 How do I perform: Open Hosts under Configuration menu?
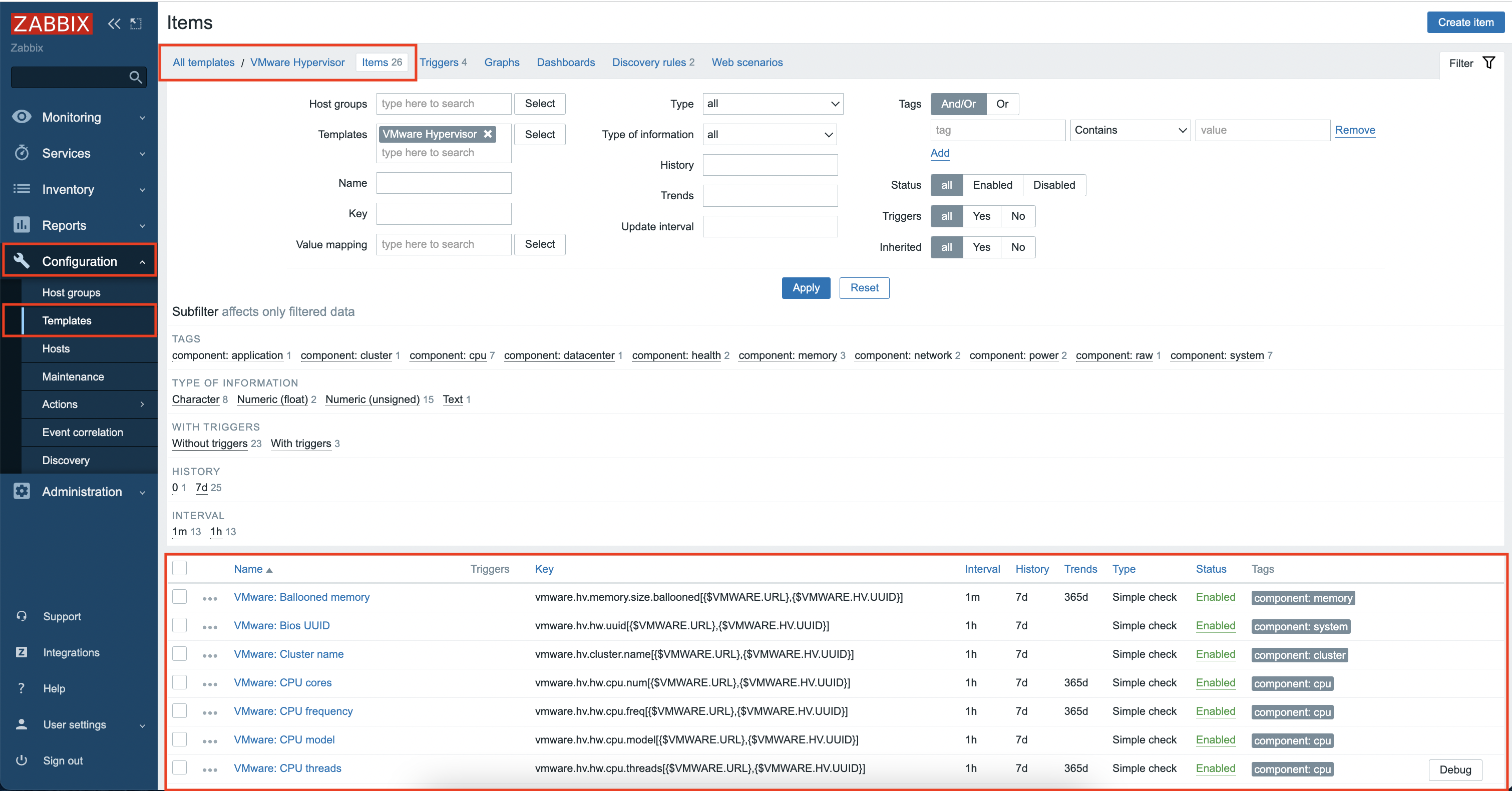tap(56, 348)
